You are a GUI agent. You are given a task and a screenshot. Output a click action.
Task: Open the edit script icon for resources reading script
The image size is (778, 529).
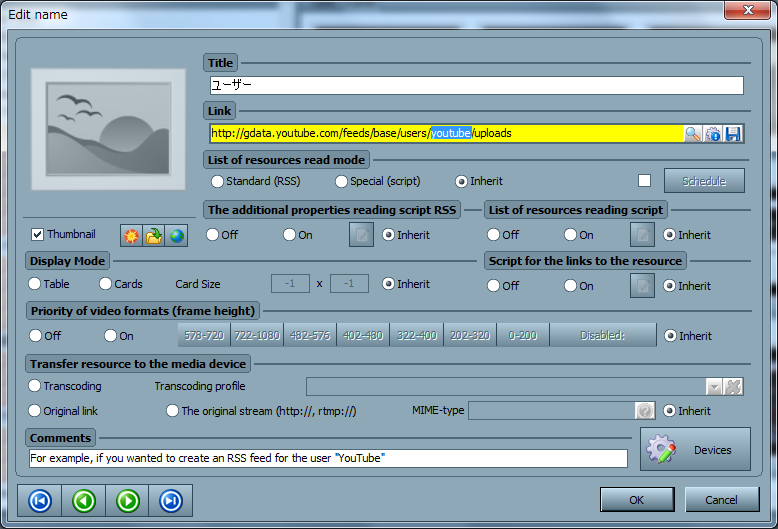coord(642,235)
